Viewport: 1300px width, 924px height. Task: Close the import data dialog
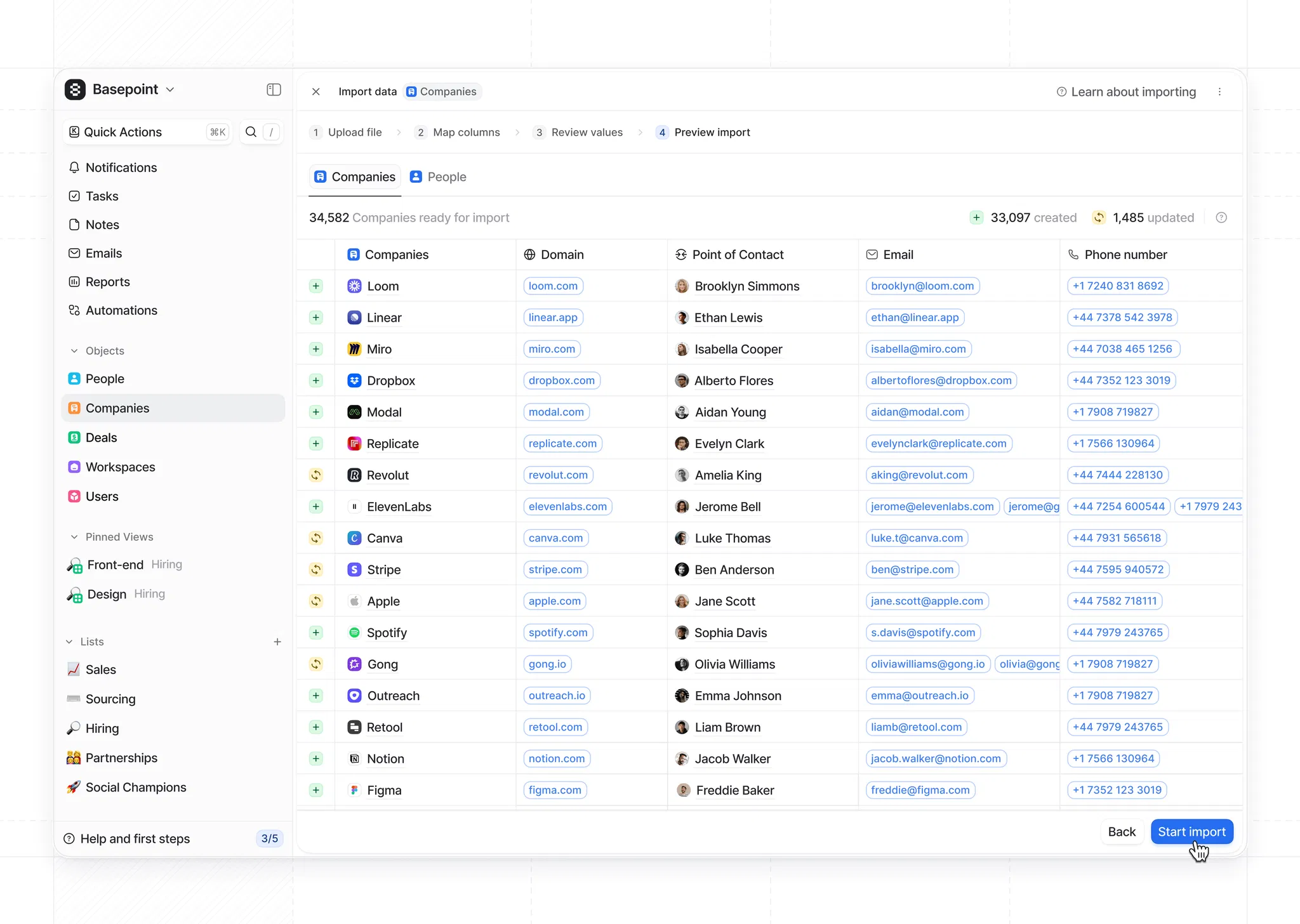coord(315,92)
